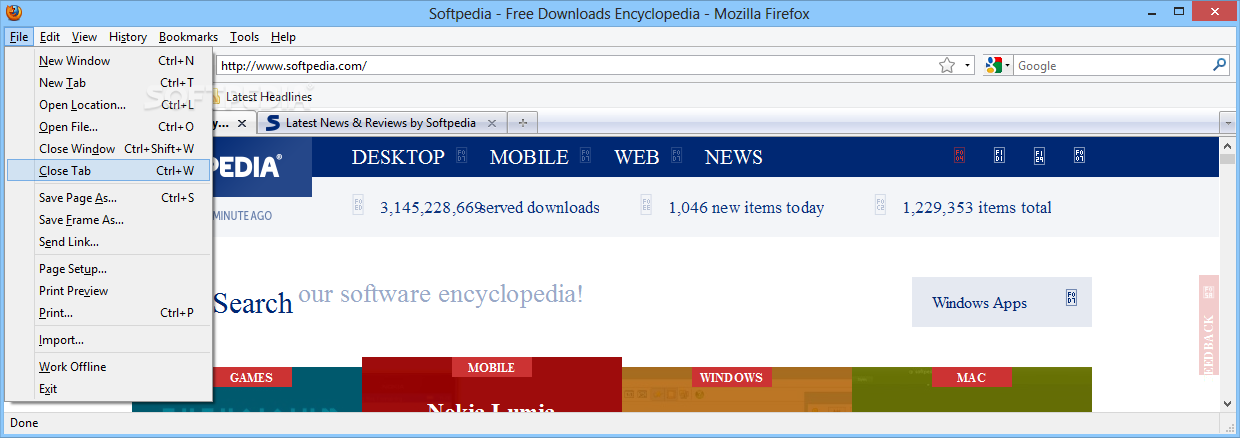Open the Tools menu
This screenshot has width=1240, height=438.
click(244, 37)
